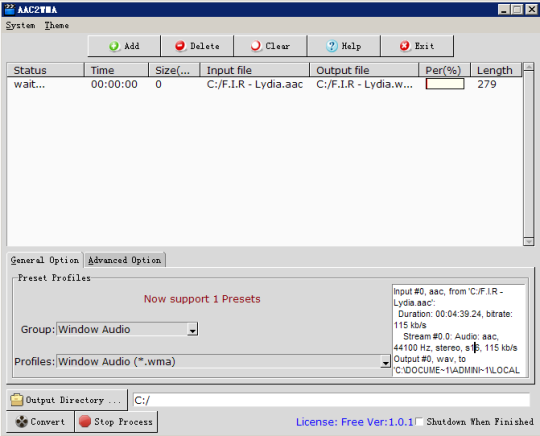The width and height of the screenshot is (540, 436).
Task: Click the Size column header
Action: (x=174, y=70)
